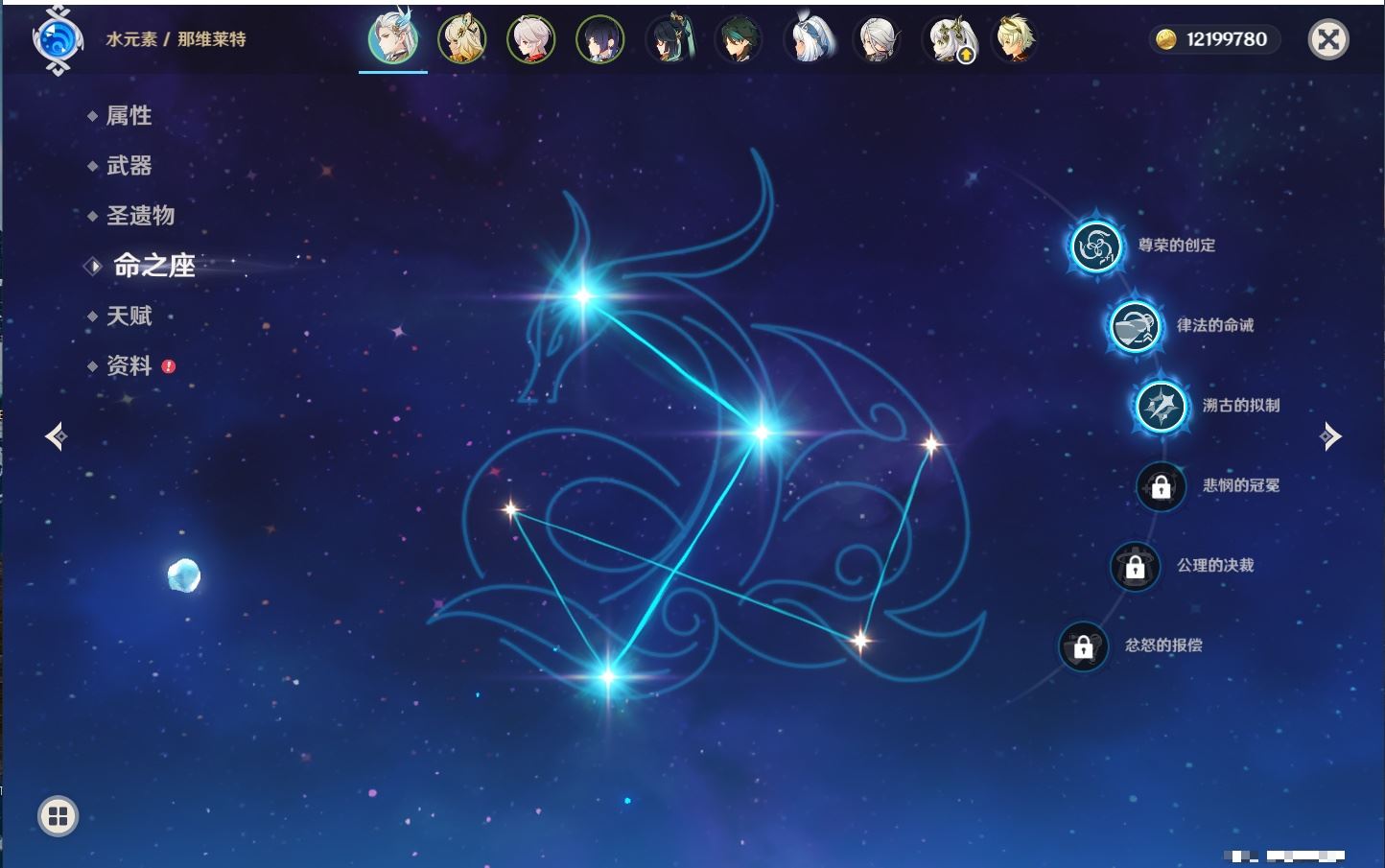1385x868 pixels.
Task: Select the Xiao portrait with green hair
Action: pos(739,39)
